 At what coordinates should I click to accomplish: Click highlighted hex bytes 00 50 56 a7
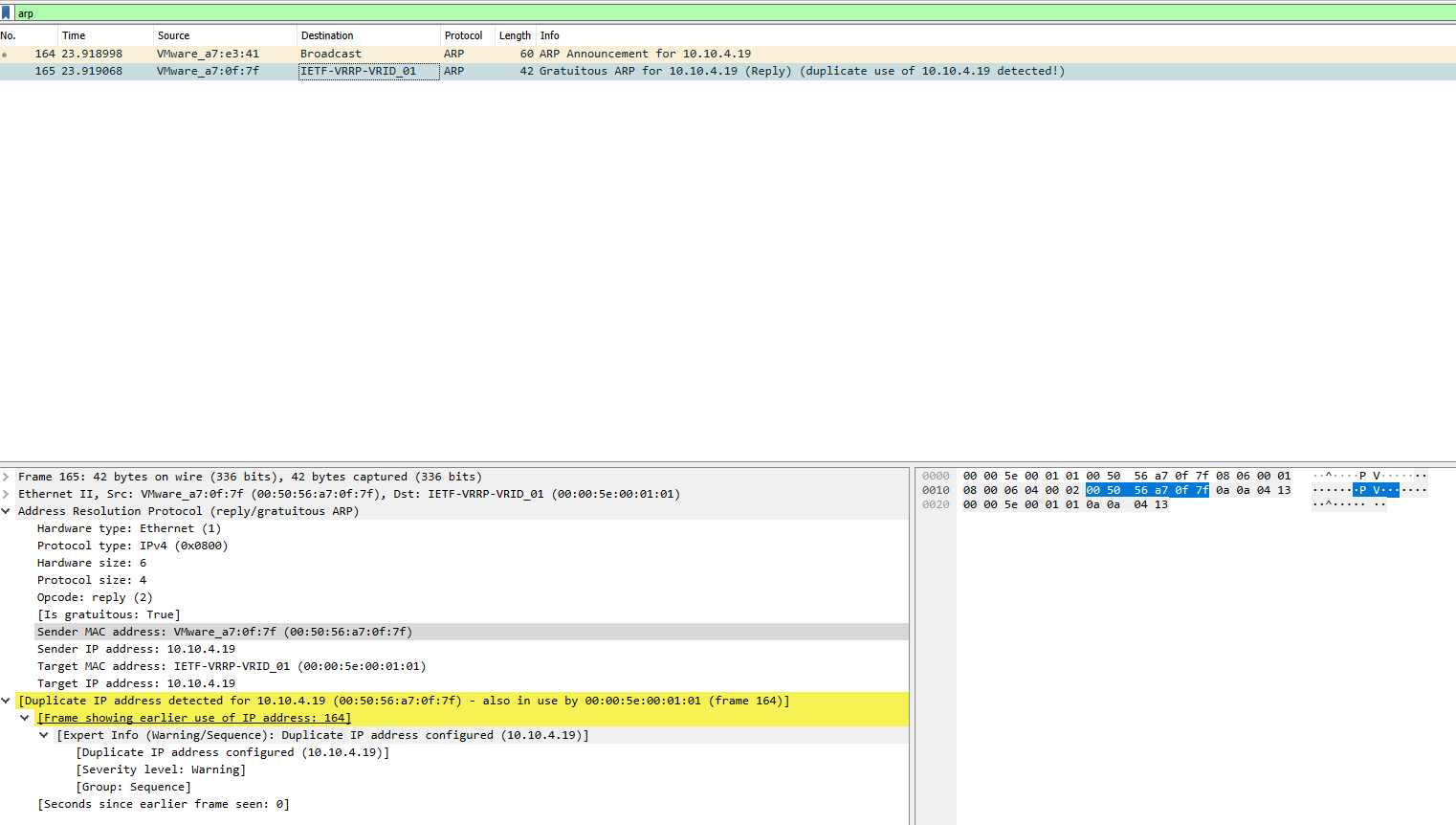1146,490
